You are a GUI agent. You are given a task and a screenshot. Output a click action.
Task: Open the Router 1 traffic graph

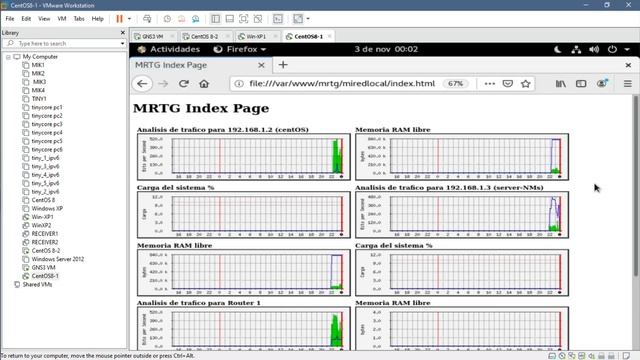coord(244,328)
